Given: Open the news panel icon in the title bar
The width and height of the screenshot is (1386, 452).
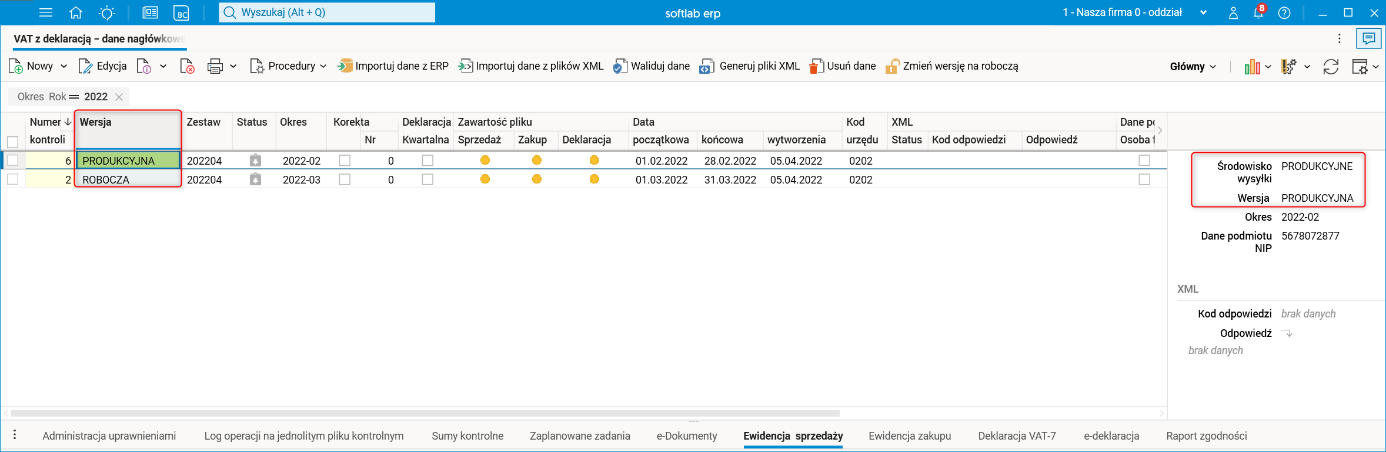Looking at the screenshot, I should click(151, 13).
